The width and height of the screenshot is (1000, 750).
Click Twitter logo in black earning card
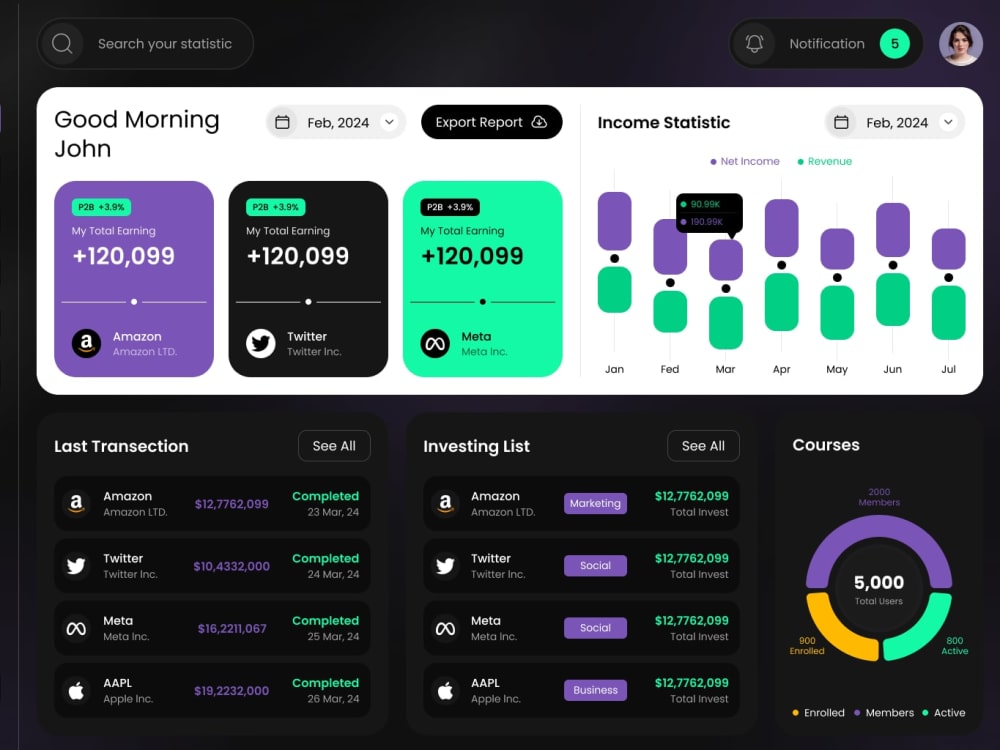point(261,344)
